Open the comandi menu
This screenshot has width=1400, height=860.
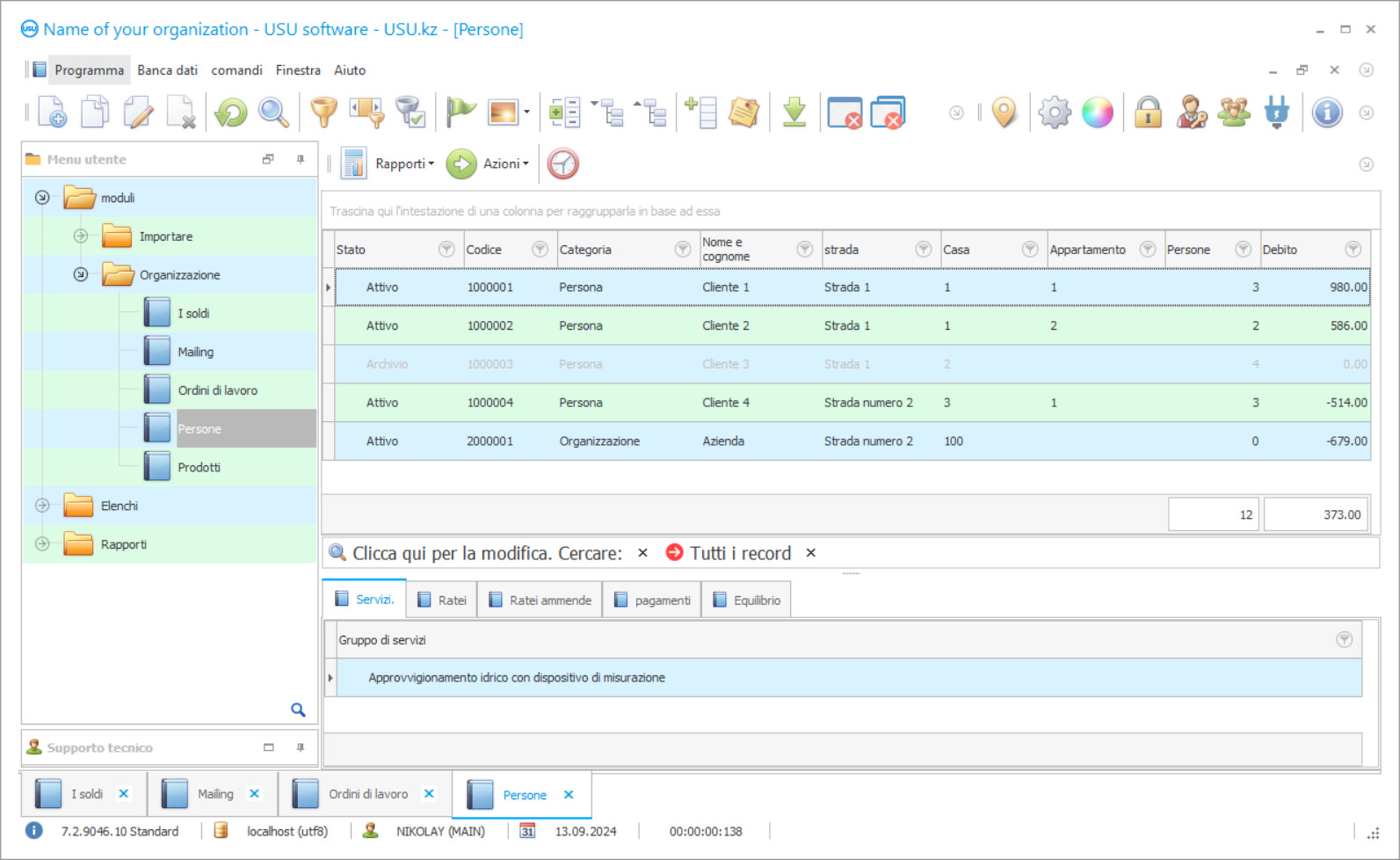coord(236,70)
